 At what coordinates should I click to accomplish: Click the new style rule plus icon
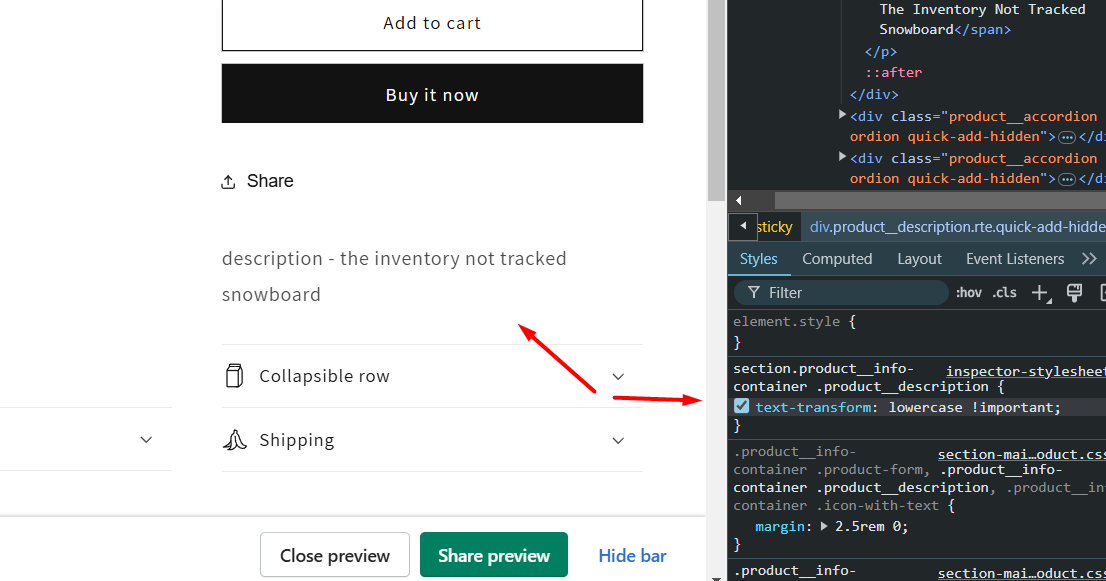[x=1041, y=293]
